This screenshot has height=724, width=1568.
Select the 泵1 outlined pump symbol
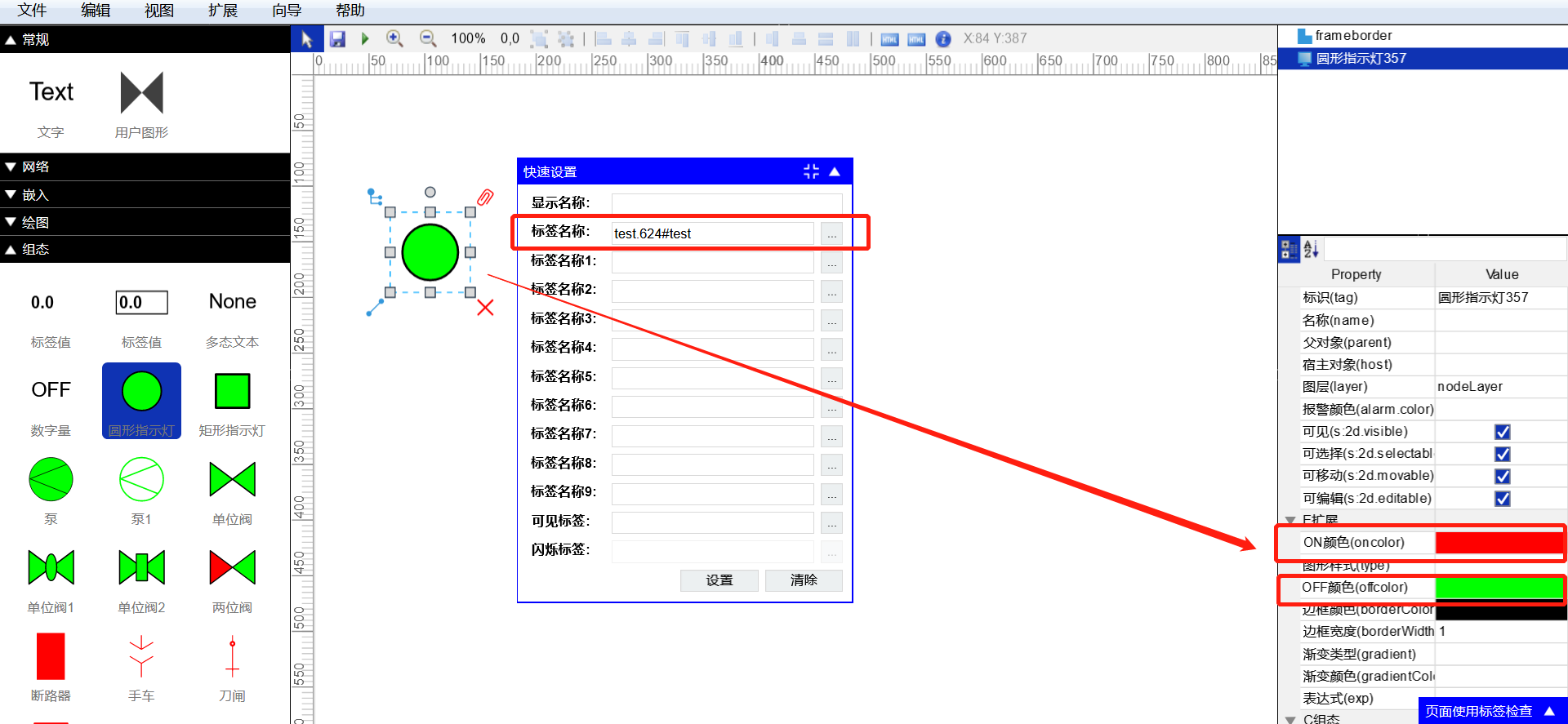tap(141, 479)
